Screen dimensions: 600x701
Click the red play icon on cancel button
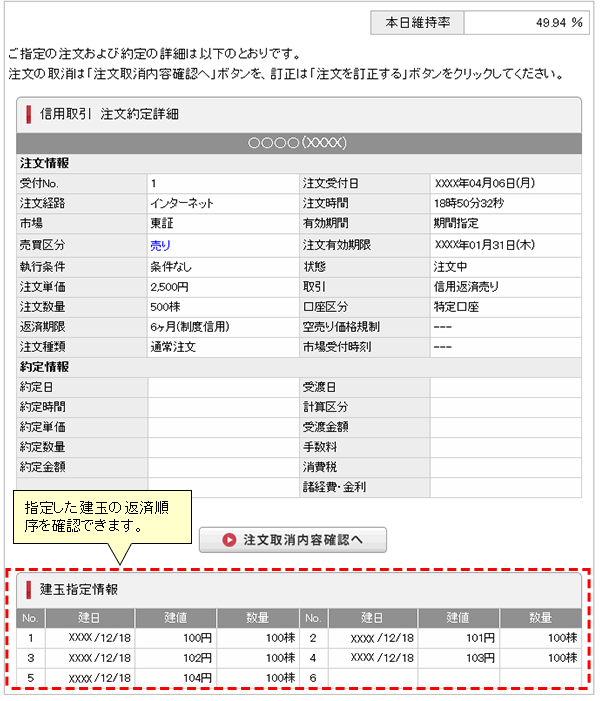(229, 540)
